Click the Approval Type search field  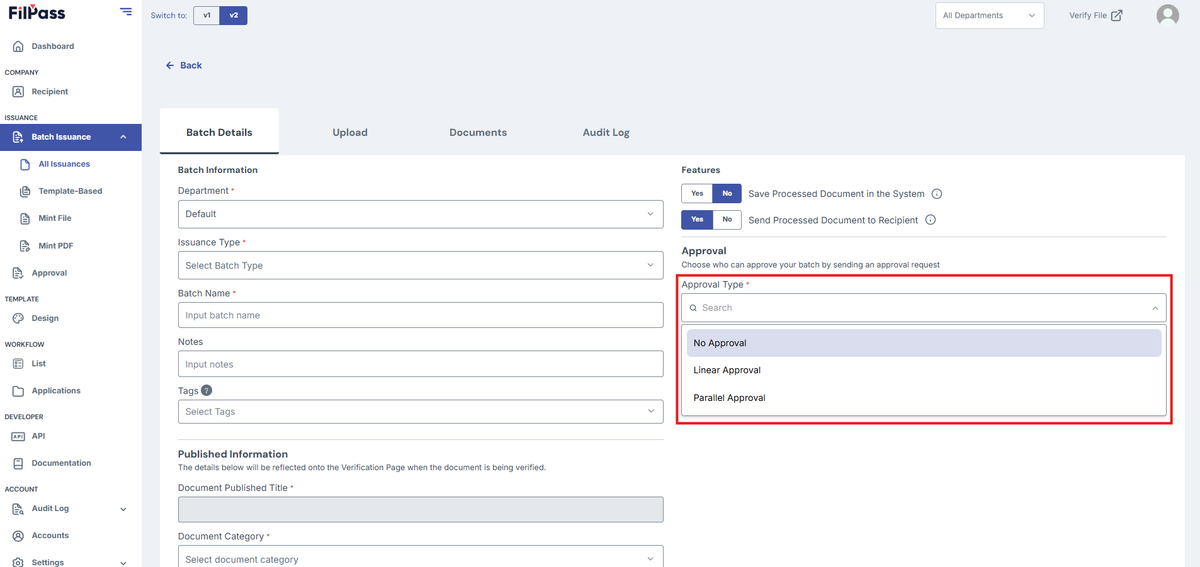[x=924, y=308]
